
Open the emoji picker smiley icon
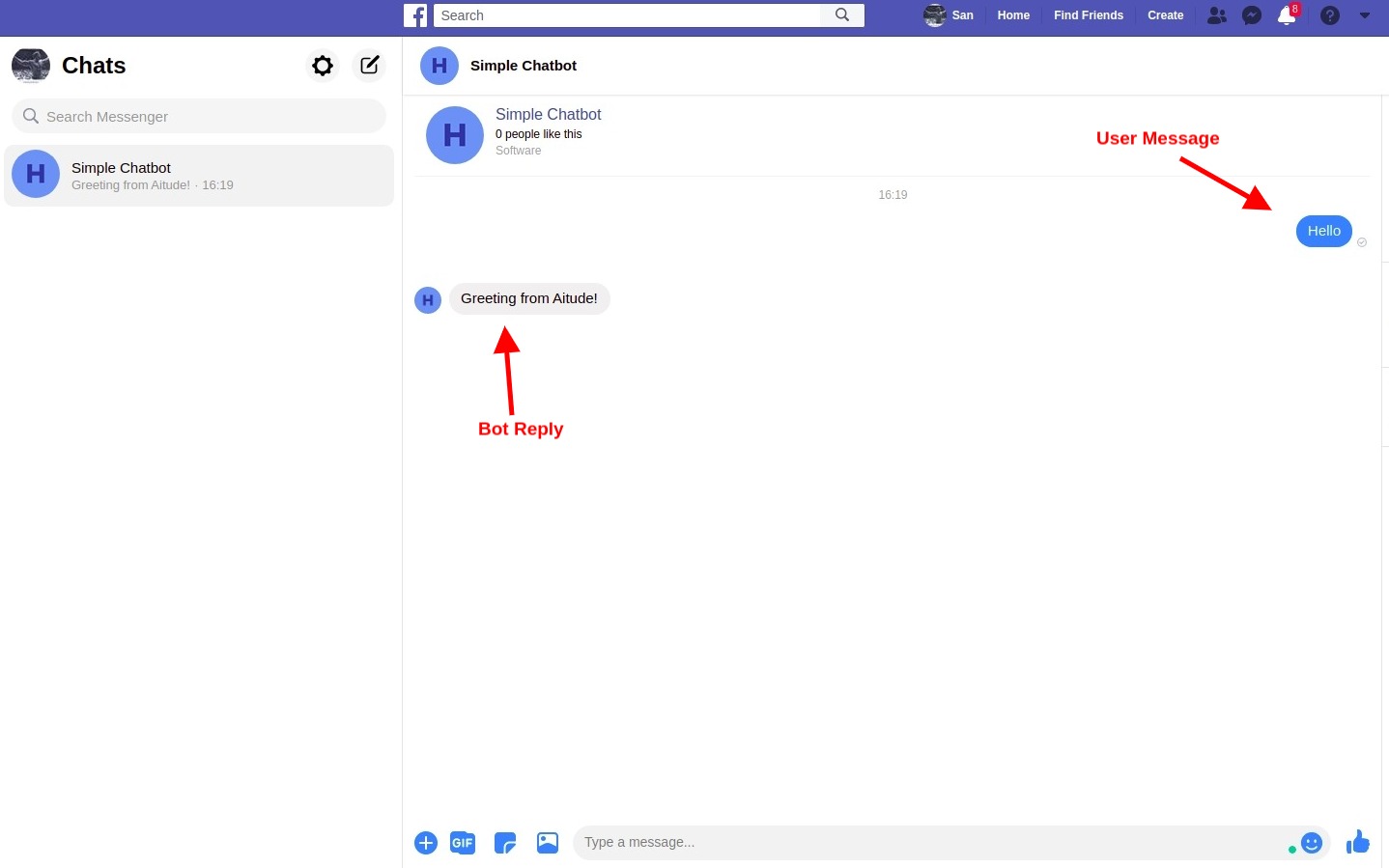(x=1311, y=843)
